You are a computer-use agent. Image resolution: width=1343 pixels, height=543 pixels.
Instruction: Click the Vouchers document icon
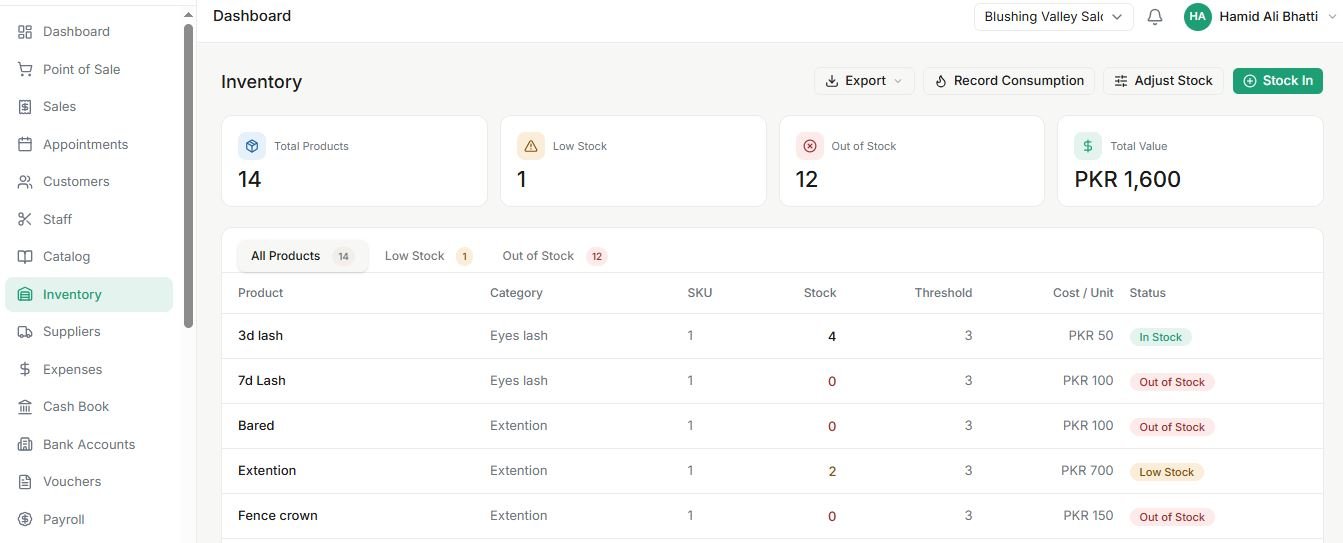(x=25, y=482)
